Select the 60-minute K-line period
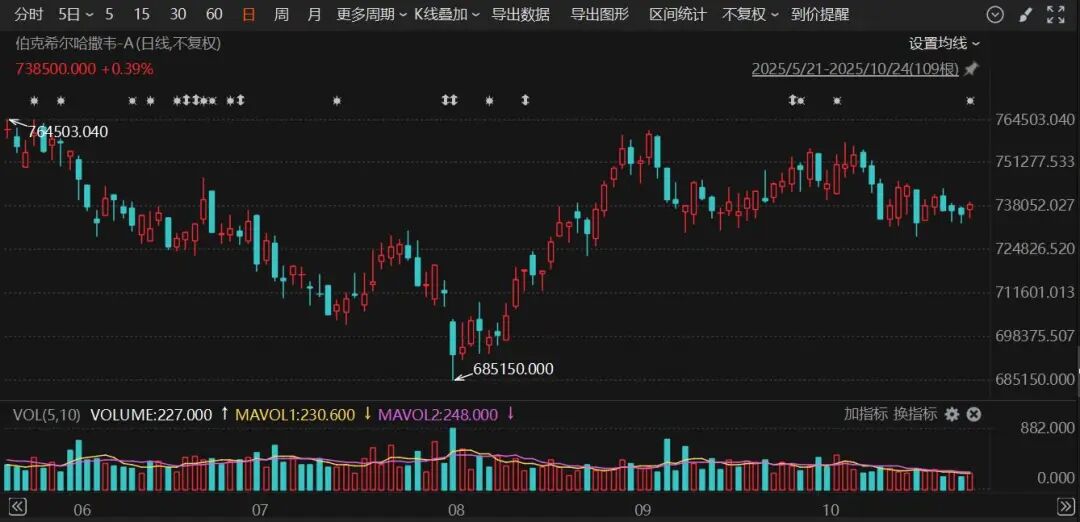Viewport: 1080px width, 522px height. pyautogui.click(x=214, y=15)
